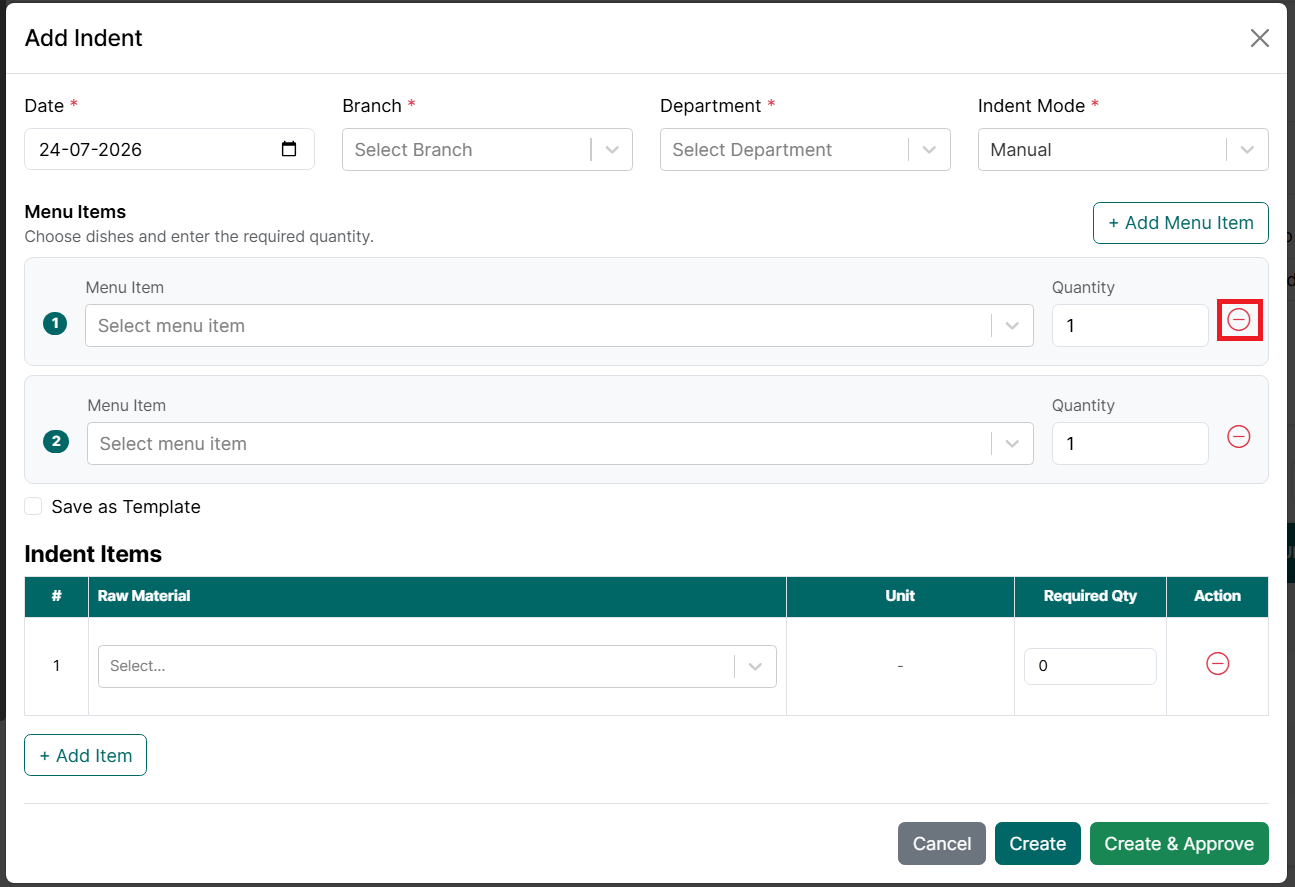Click the Required Qty column header
The width and height of the screenshot is (1295, 887).
pyautogui.click(x=1090, y=596)
